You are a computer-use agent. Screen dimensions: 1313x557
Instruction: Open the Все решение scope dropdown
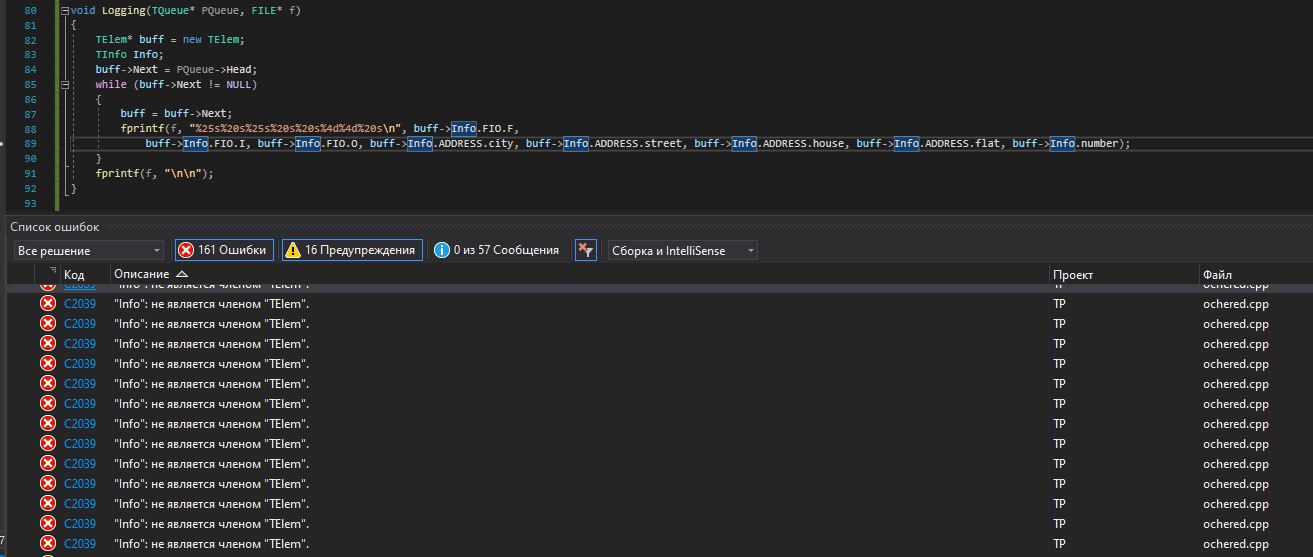click(88, 250)
